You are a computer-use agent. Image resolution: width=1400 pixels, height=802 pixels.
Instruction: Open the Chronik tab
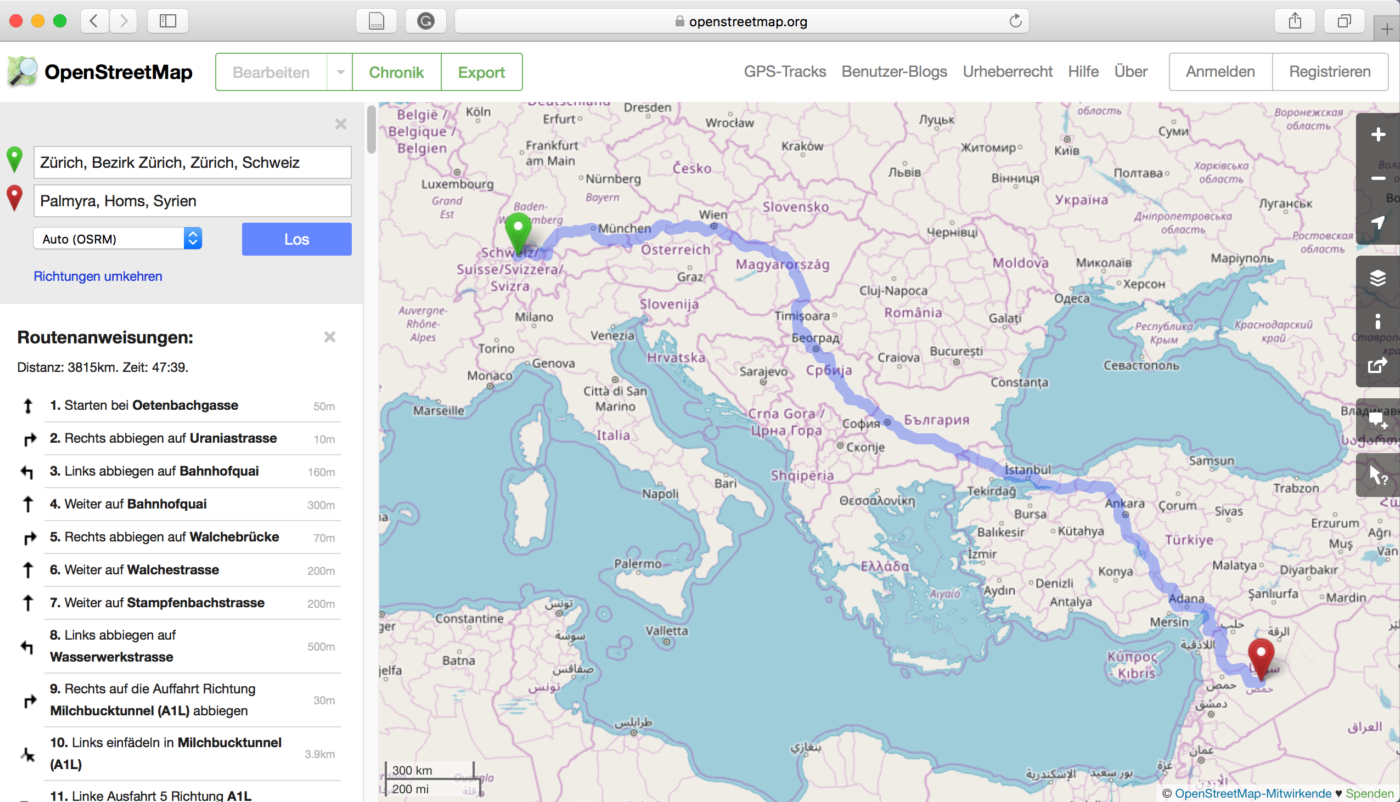click(396, 72)
